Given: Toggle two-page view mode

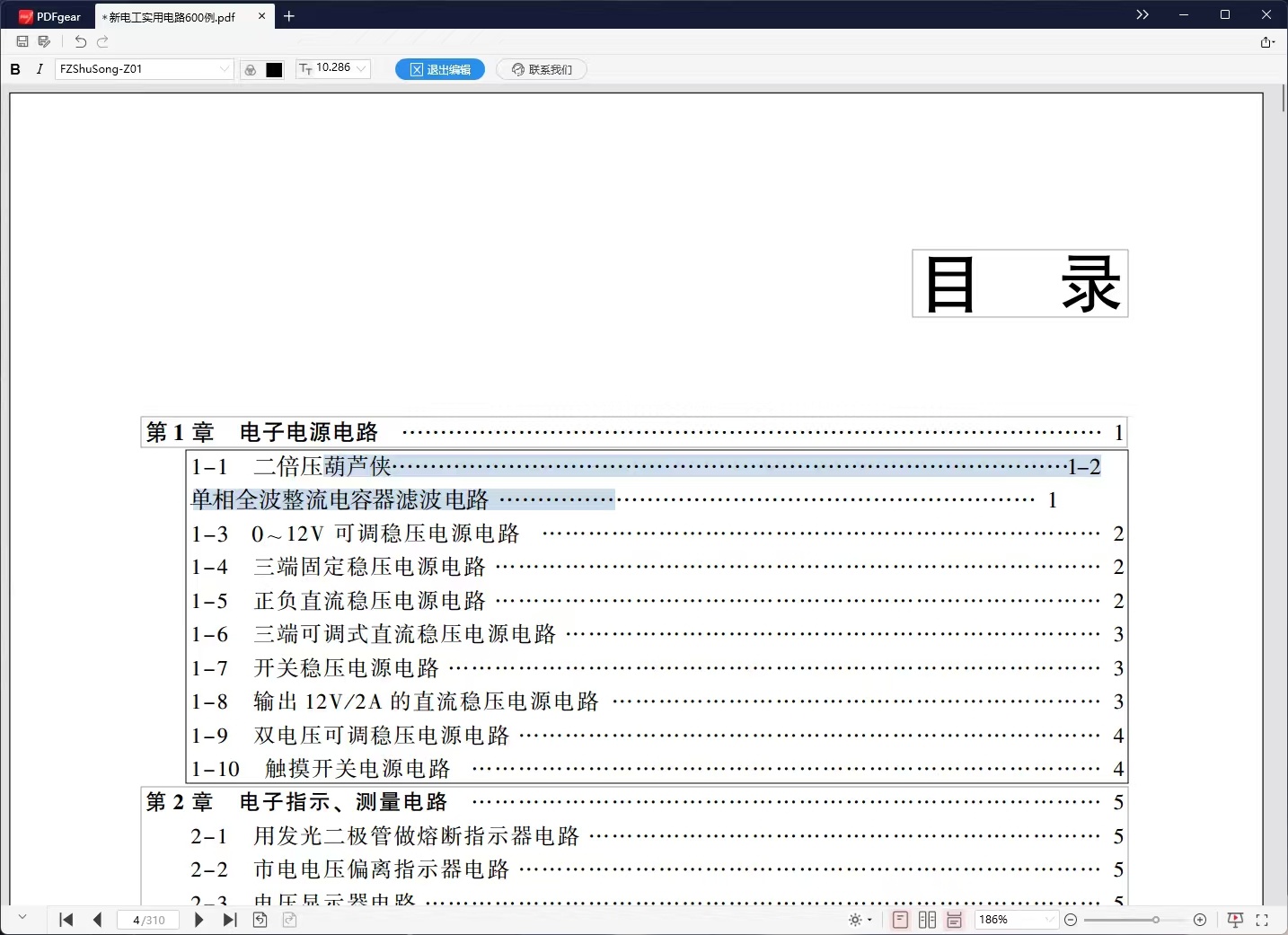Looking at the screenshot, I should 927,920.
